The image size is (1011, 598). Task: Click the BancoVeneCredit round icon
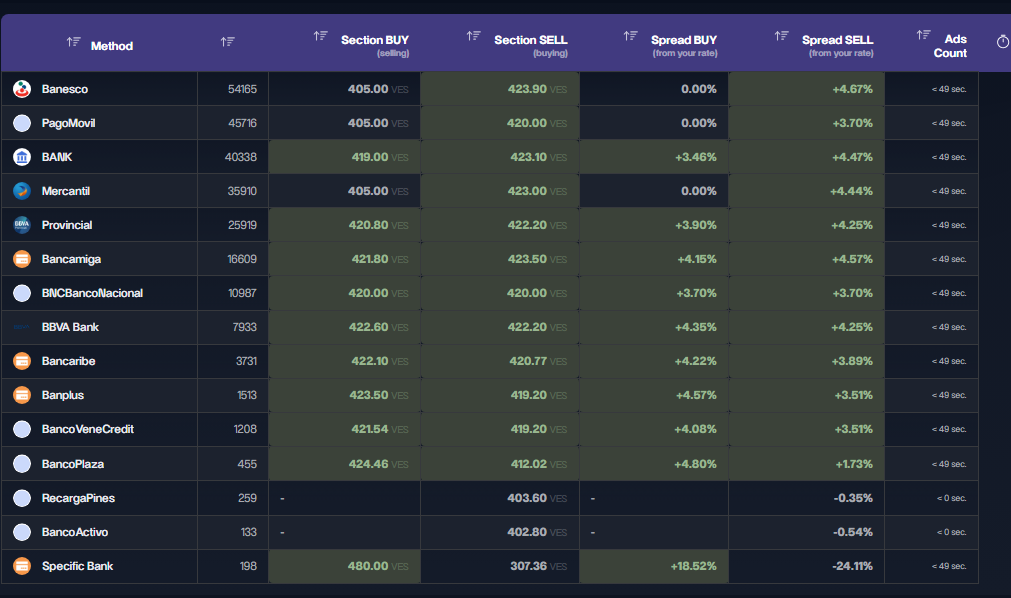(22, 429)
